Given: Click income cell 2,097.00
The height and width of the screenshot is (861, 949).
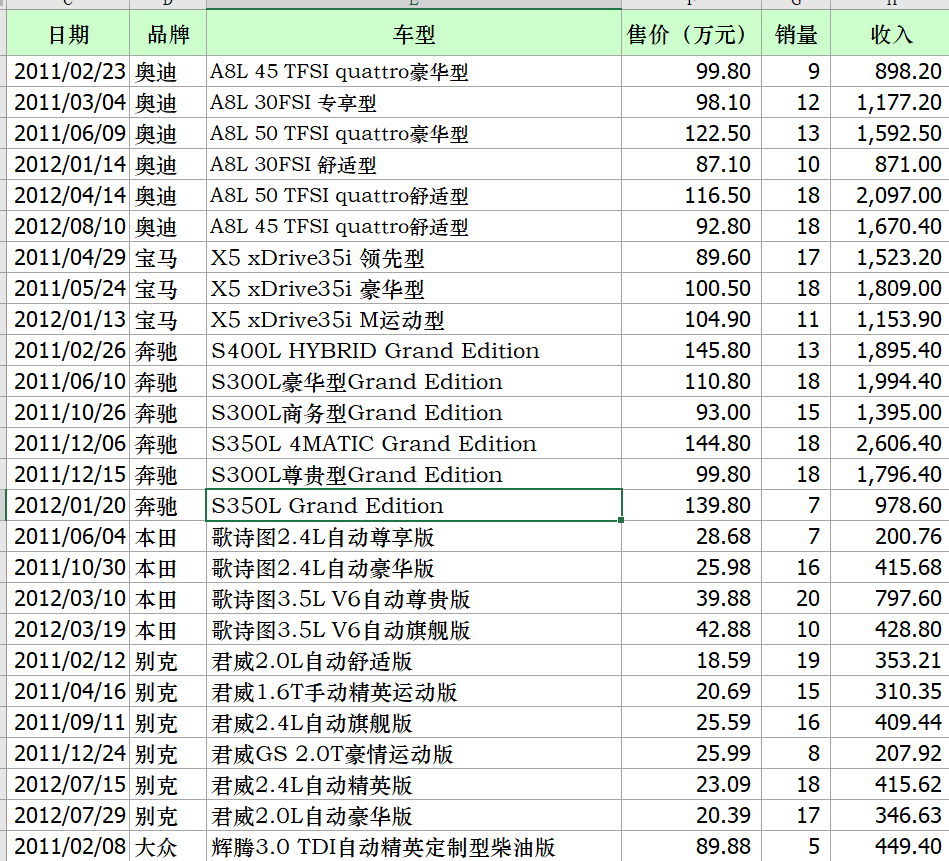Looking at the screenshot, I should click(890, 195).
